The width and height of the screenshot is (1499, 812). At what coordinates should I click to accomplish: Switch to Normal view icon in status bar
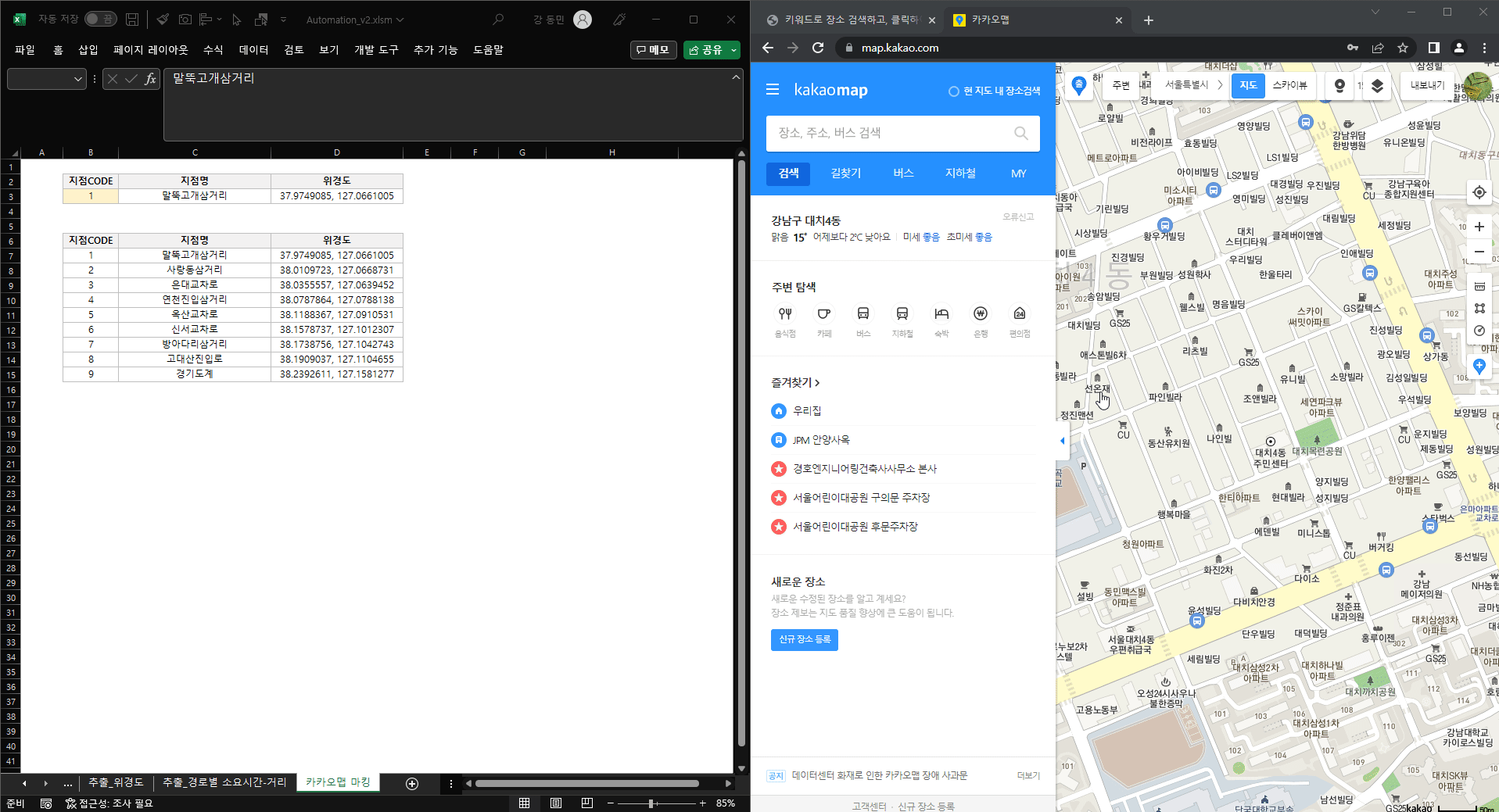(x=524, y=803)
